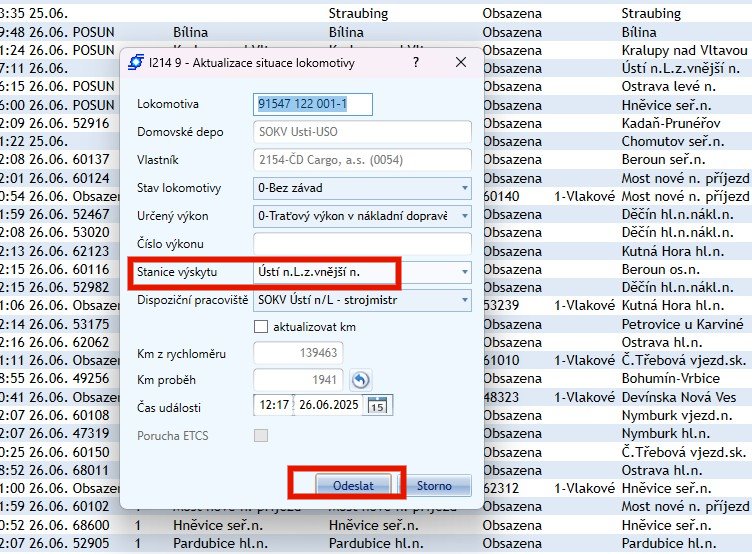Image resolution: width=752 pixels, height=554 pixels.
Task: Click the event date field 26.06.2025
Action: [x=327, y=405]
